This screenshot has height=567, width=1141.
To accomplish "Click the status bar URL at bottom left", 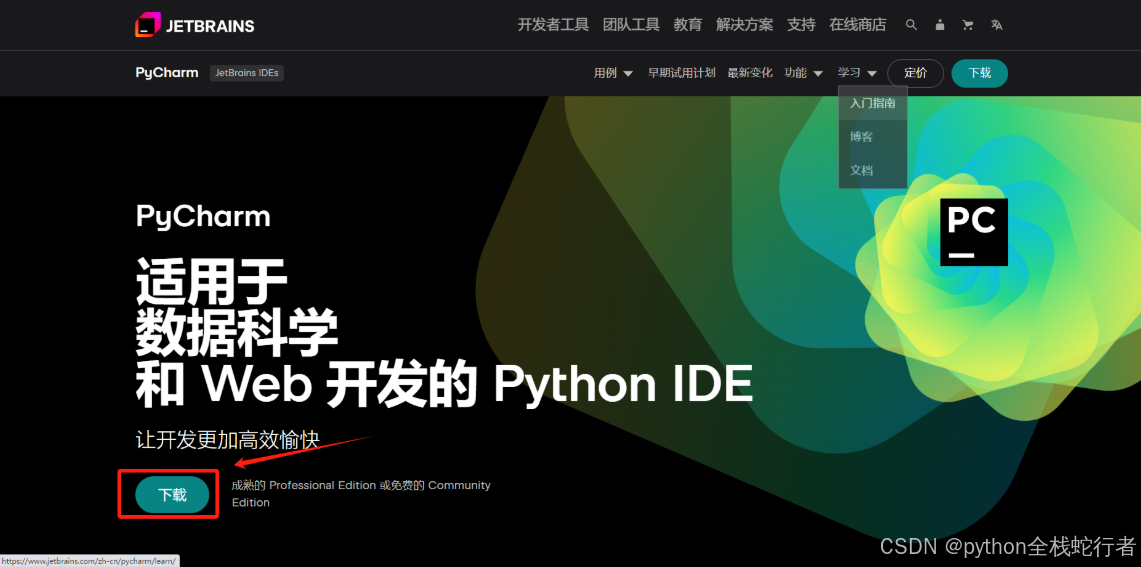I will 89,561.
